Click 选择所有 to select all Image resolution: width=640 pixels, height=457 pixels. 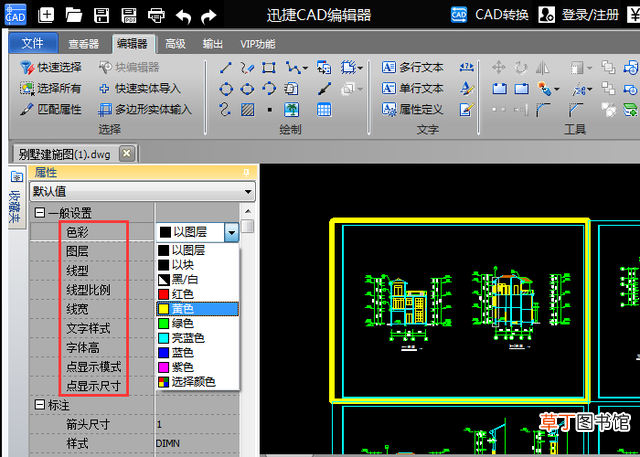(51, 88)
